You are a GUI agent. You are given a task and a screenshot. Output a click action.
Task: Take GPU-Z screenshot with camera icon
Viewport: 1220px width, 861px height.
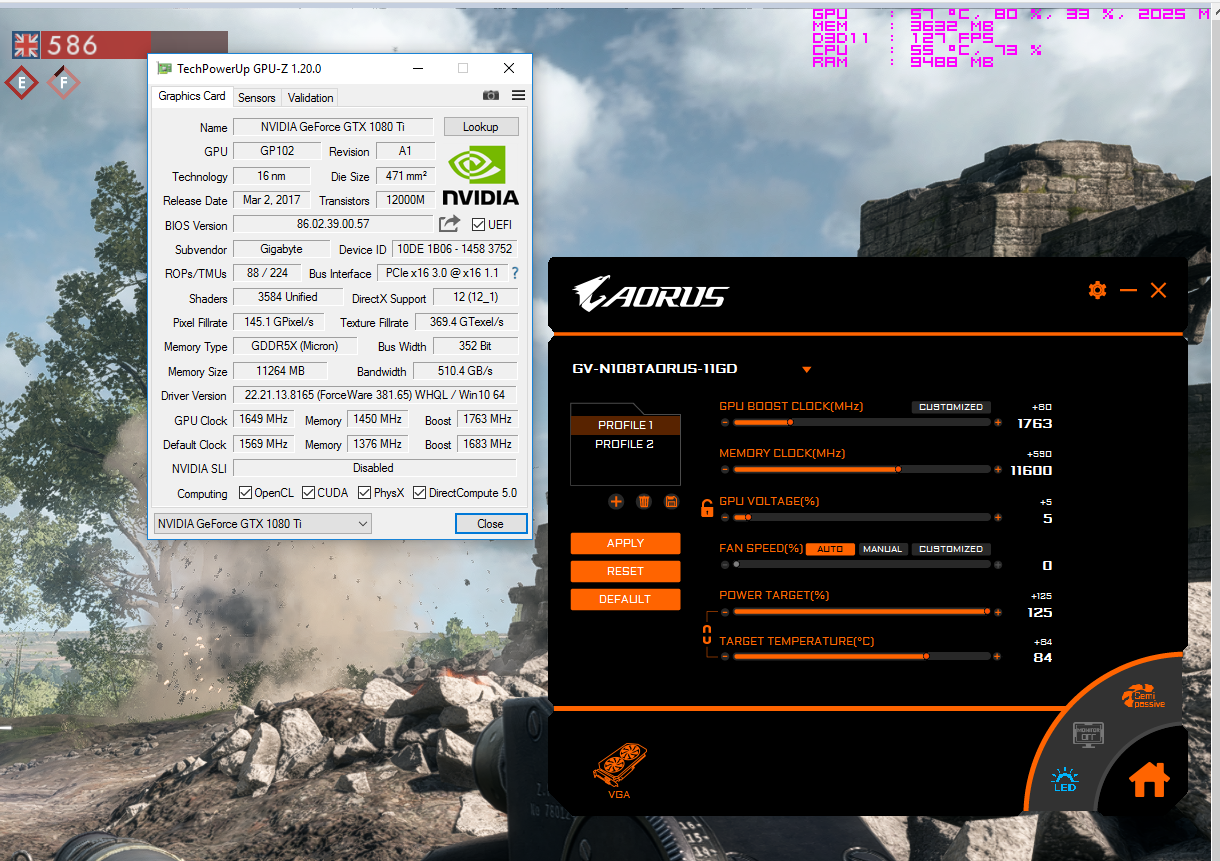point(491,96)
